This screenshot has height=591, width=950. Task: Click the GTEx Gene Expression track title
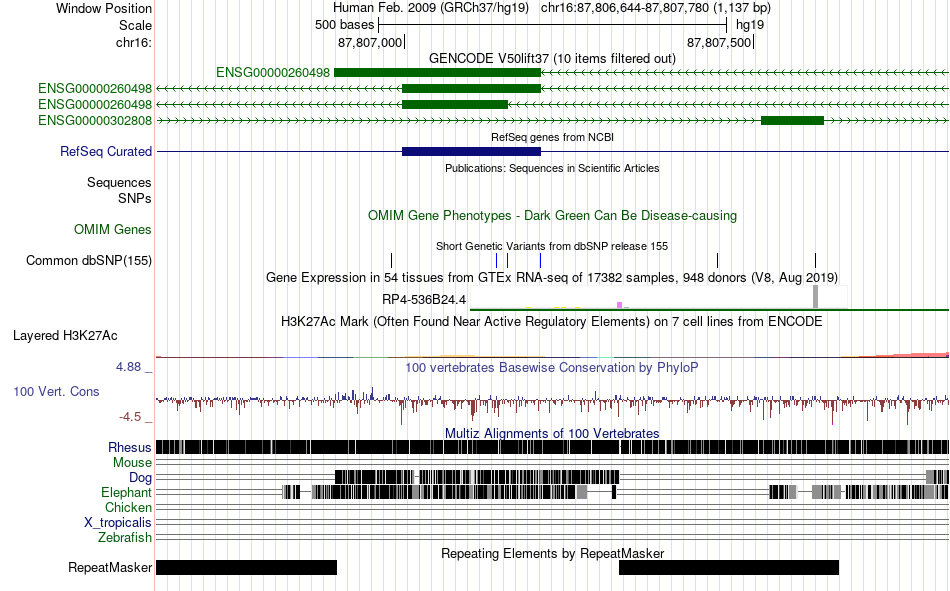pyautogui.click(x=552, y=278)
